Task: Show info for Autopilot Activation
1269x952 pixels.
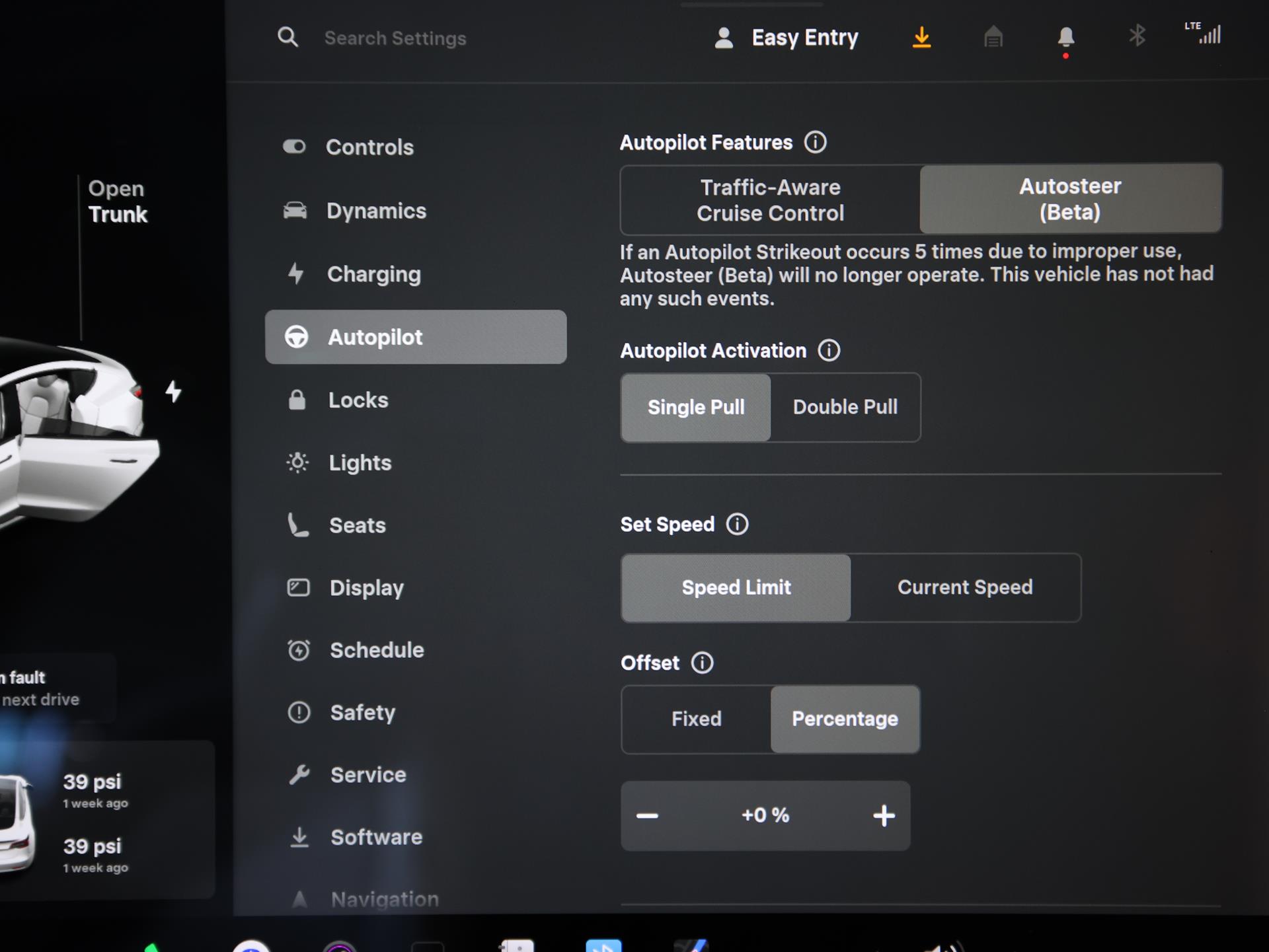Action: (829, 350)
